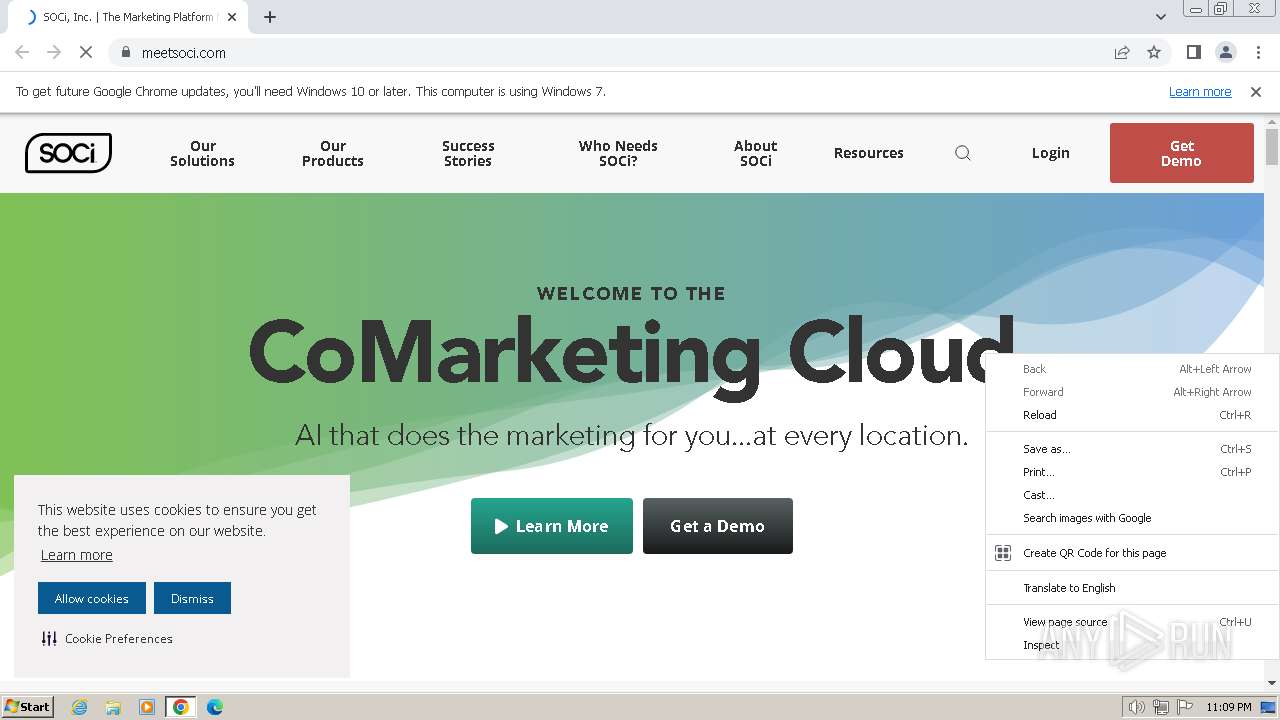The height and width of the screenshot is (720, 1280).
Task: Open the tab search chevron
Action: (x=1160, y=17)
